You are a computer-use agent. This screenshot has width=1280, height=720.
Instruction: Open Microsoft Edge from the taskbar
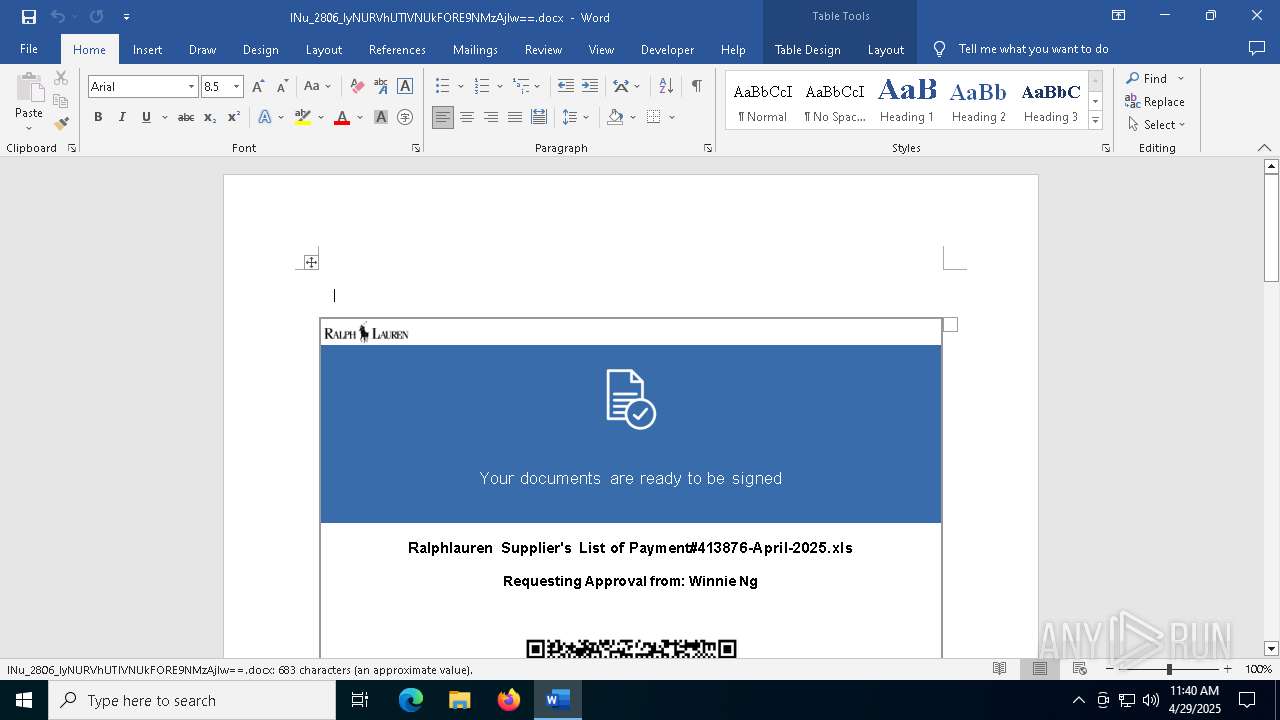(411, 700)
